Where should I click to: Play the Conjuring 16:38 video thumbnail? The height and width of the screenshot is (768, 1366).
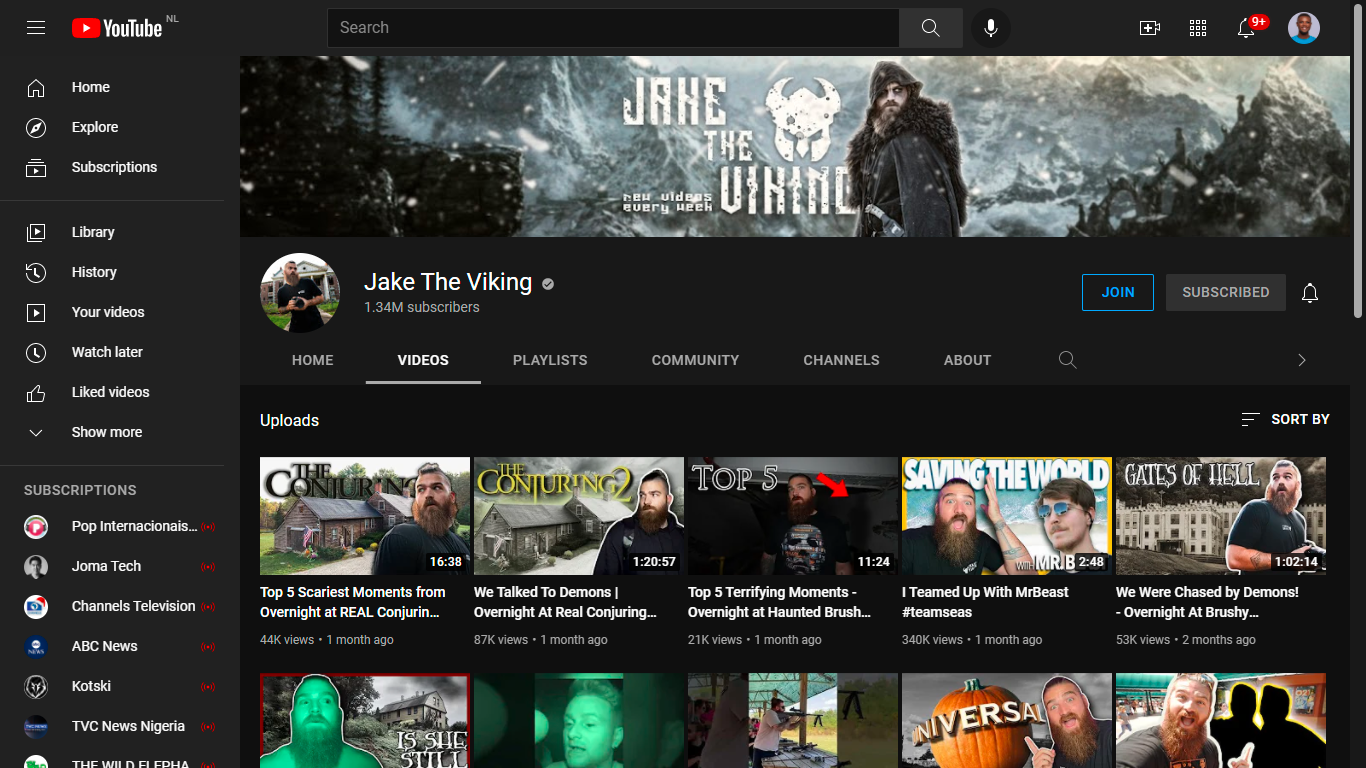click(365, 516)
